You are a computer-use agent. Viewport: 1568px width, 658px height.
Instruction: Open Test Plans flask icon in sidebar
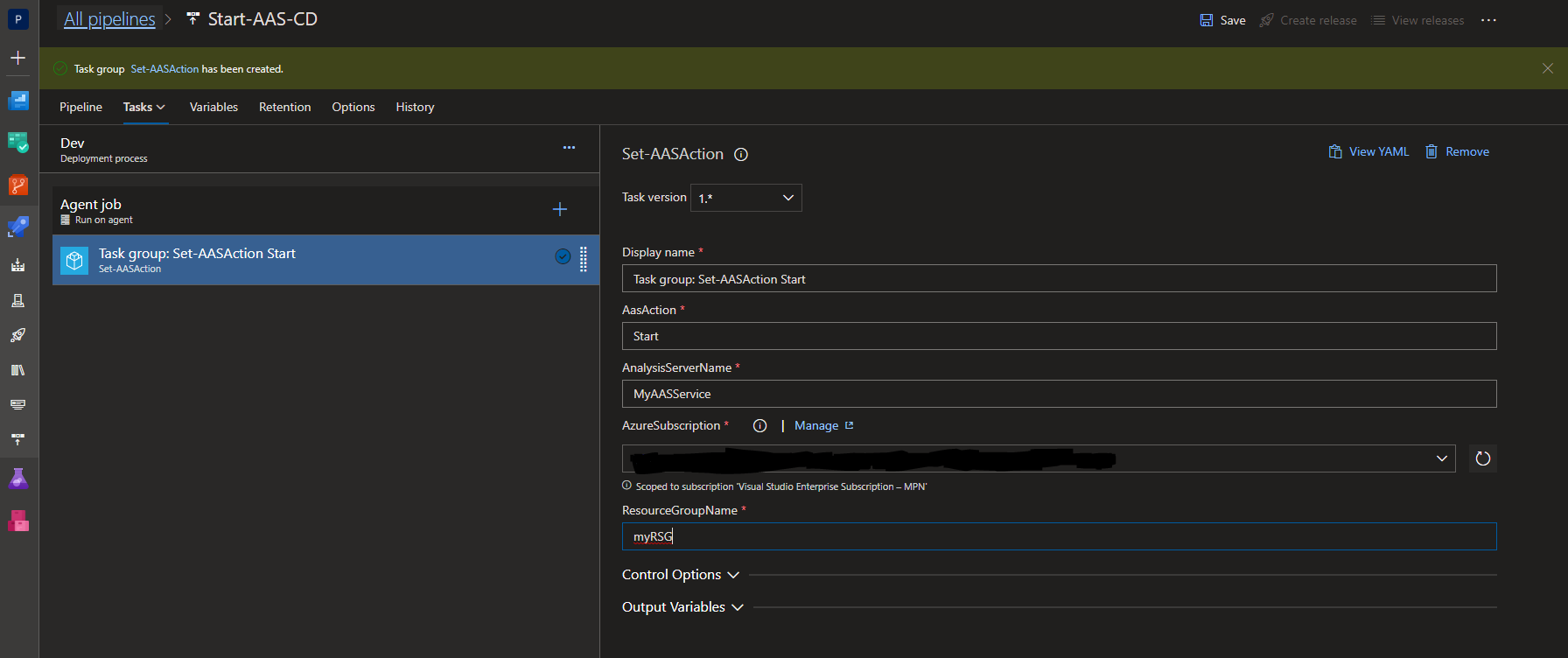coord(17,479)
